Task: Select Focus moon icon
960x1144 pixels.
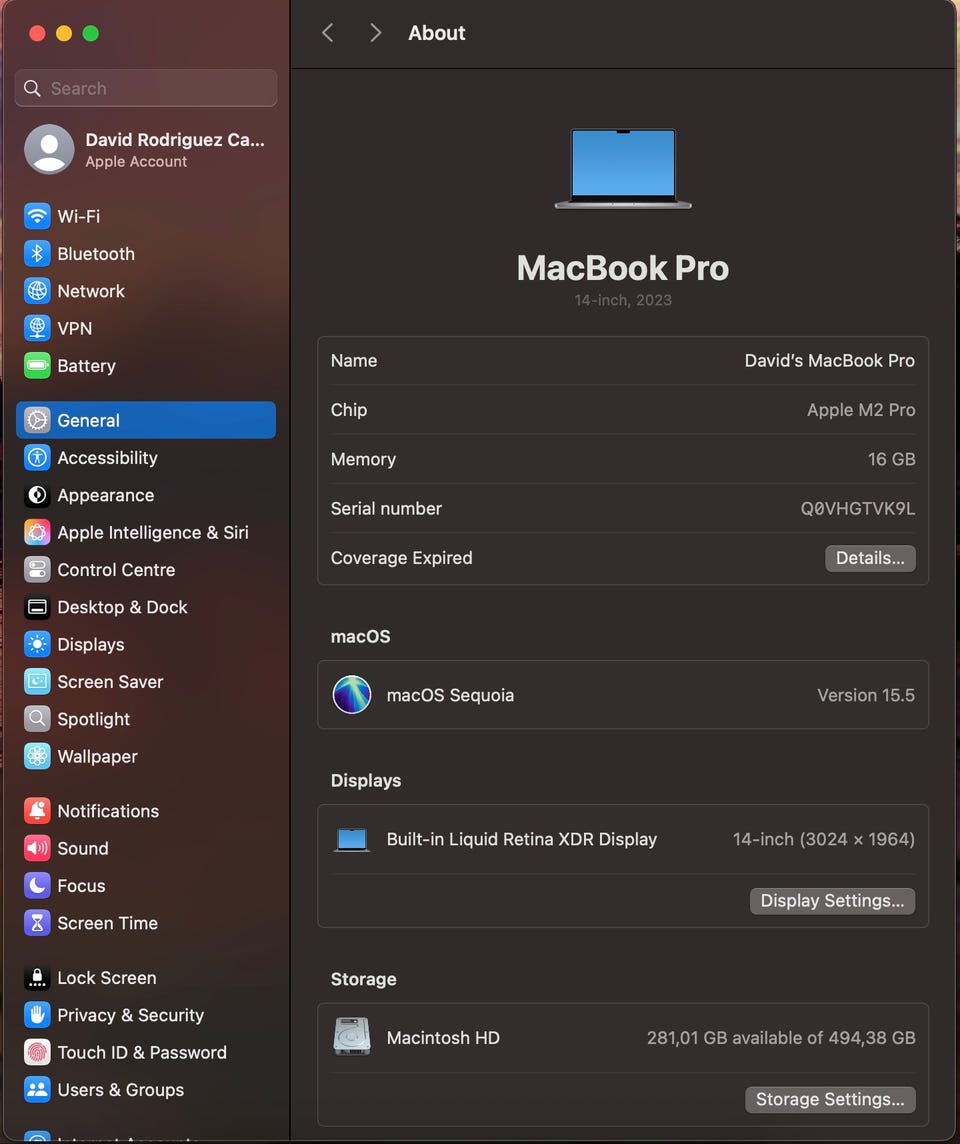Action: pyautogui.click(x=37, y=885)
